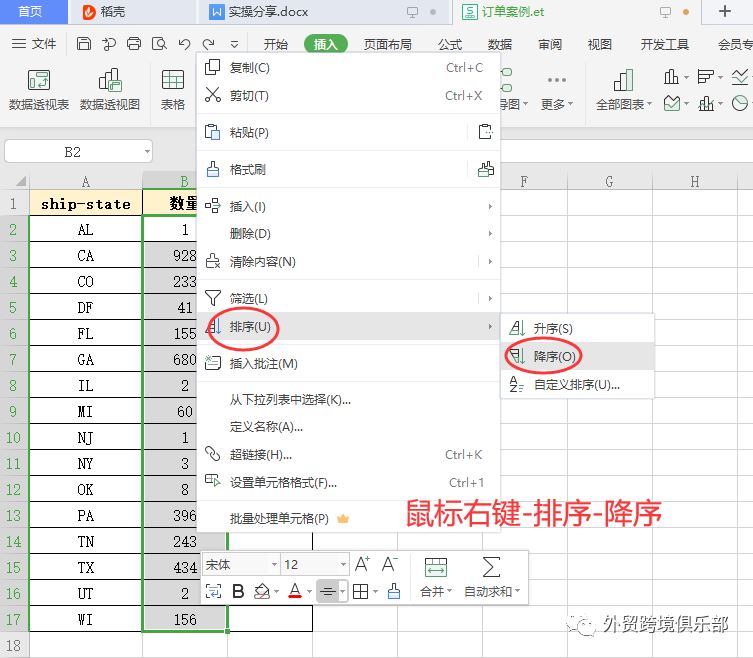Click increase font size icon in mini toolbar
Image resolution: width=753 pixels, height=658 pixels.
(x=362, y=564)
